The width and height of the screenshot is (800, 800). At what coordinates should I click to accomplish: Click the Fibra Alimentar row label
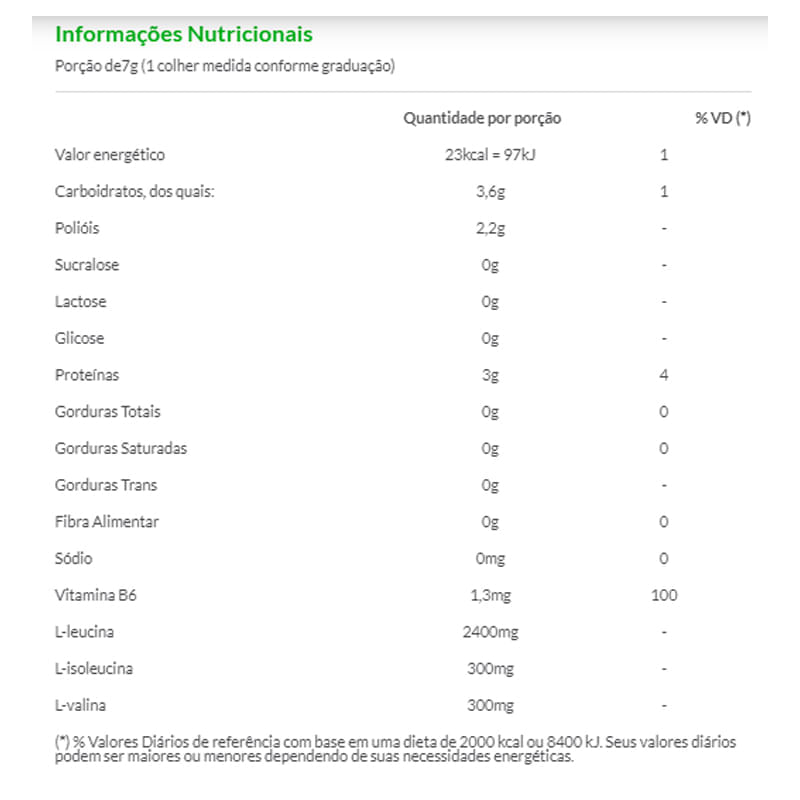(x=107, y=522)
